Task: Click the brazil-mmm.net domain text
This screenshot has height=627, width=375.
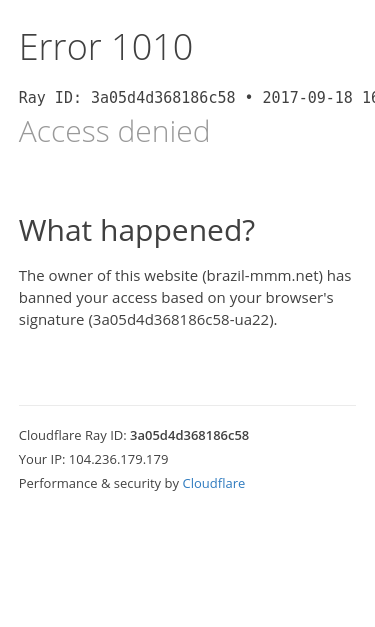Action: click(x=263, y=276)
